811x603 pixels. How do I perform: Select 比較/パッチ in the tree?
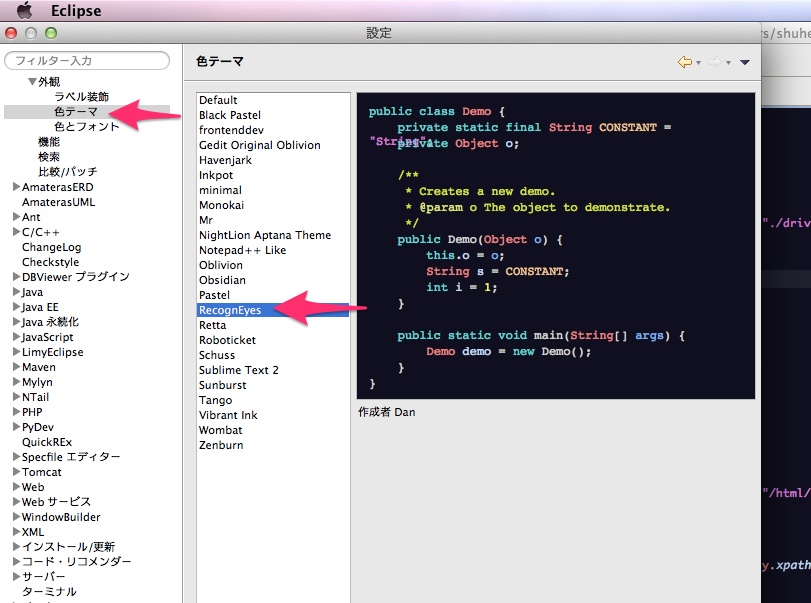pos(68,172)
